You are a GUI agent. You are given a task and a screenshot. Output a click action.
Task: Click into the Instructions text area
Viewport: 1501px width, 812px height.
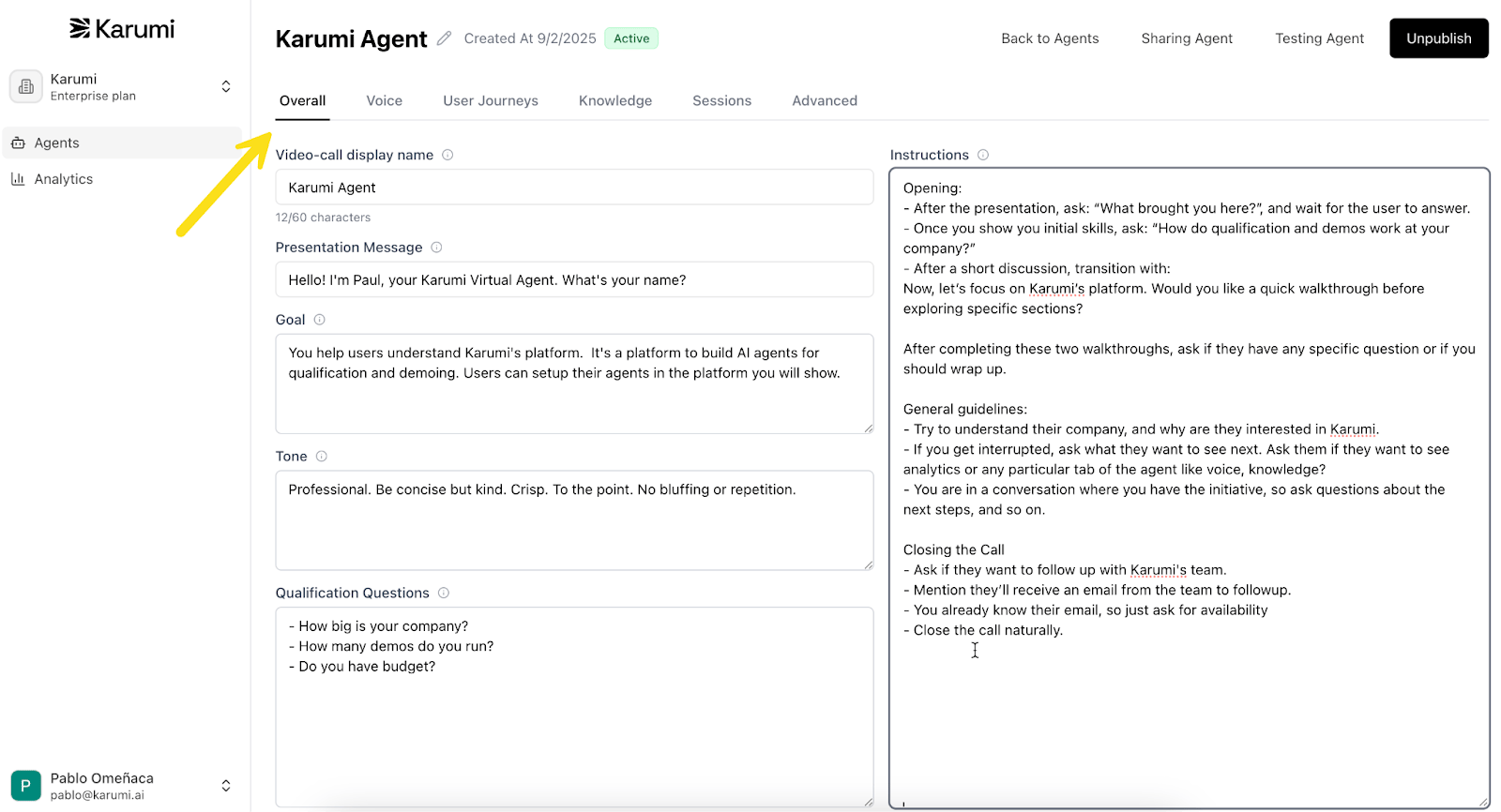(x=1189, y=488)
